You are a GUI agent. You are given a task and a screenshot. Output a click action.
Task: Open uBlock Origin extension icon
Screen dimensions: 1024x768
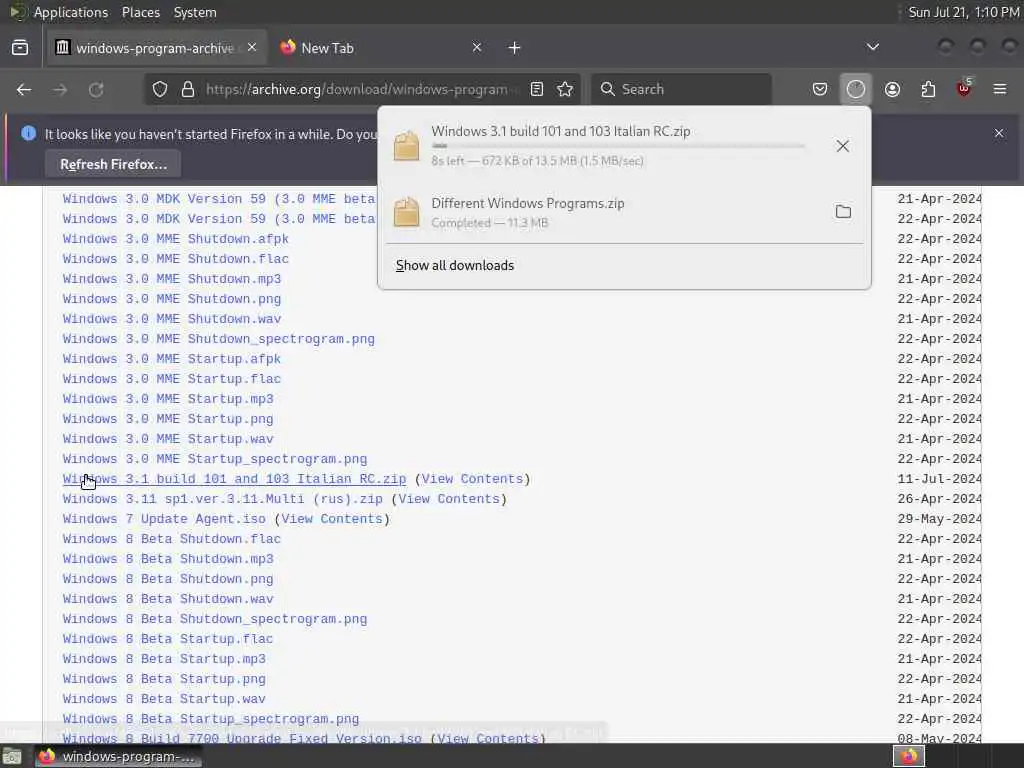(964, 88)
